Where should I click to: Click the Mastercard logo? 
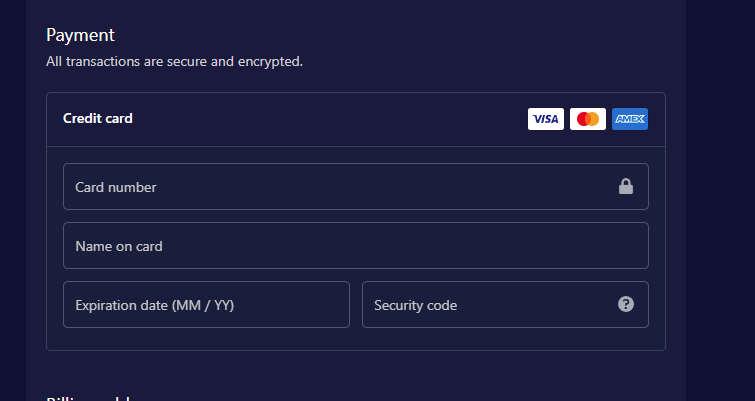tap(588, 119)
